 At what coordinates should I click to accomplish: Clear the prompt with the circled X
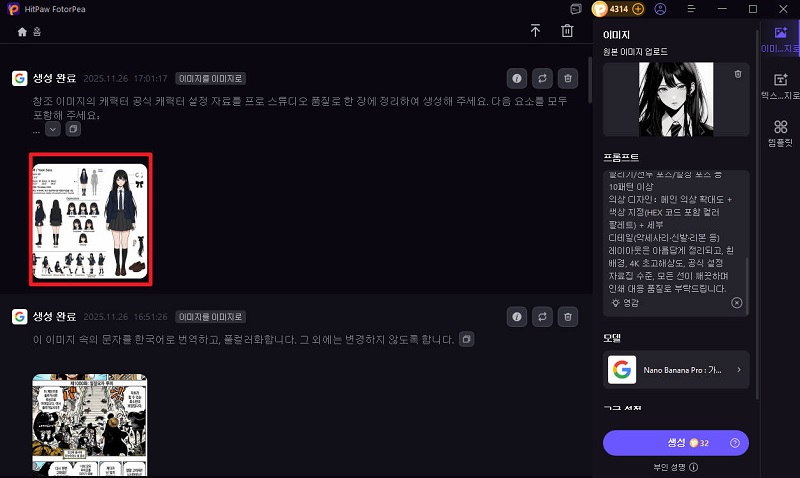pos(737,303)
